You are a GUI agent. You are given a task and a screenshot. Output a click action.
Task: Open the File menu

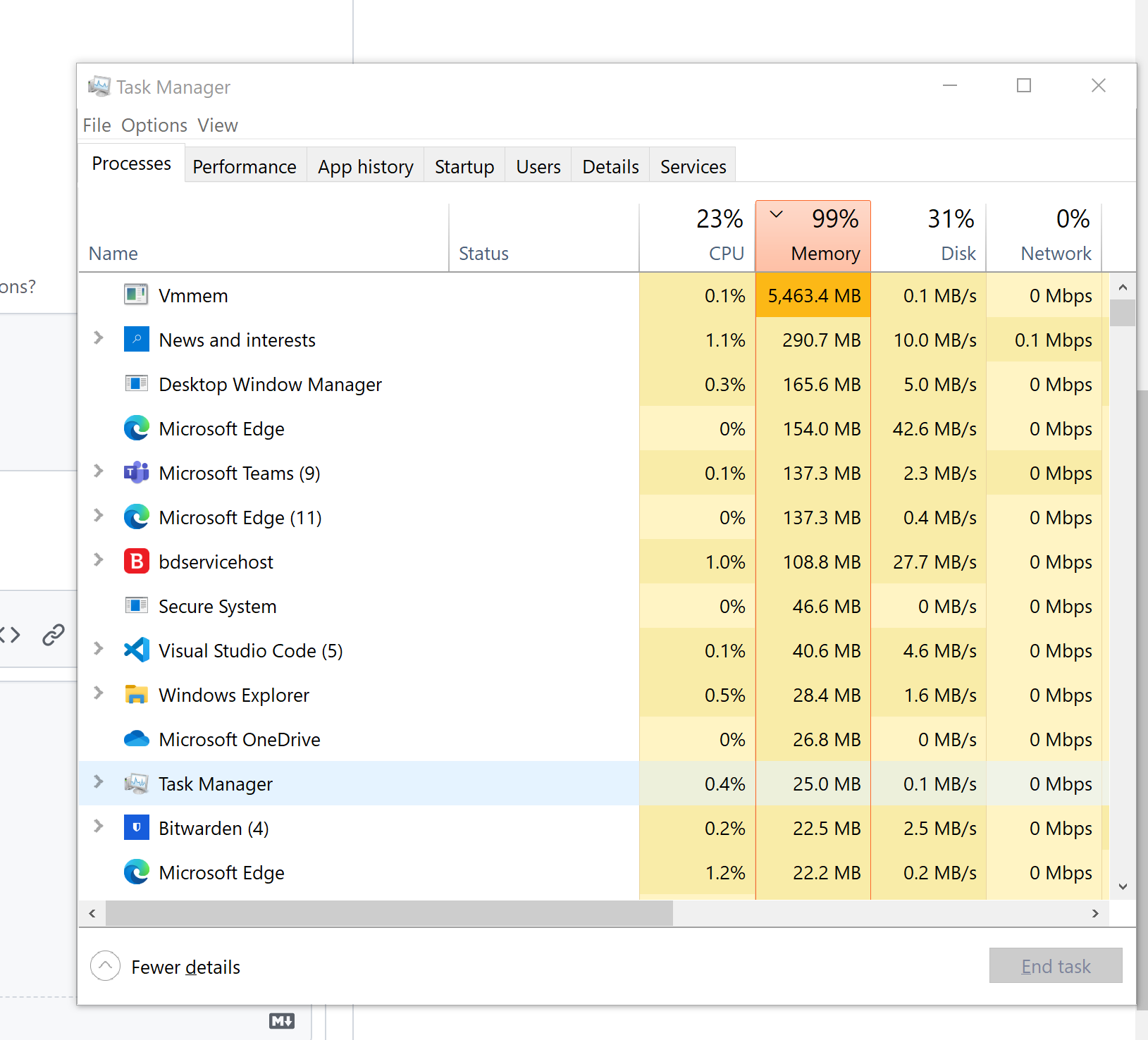[97, 125]
